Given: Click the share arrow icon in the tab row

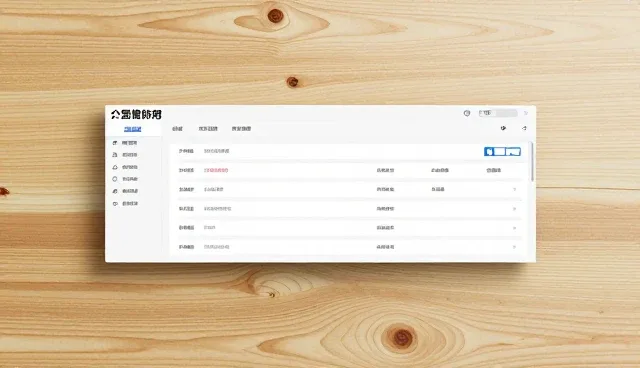Looking at the screenshot, I should coord(524,128).
